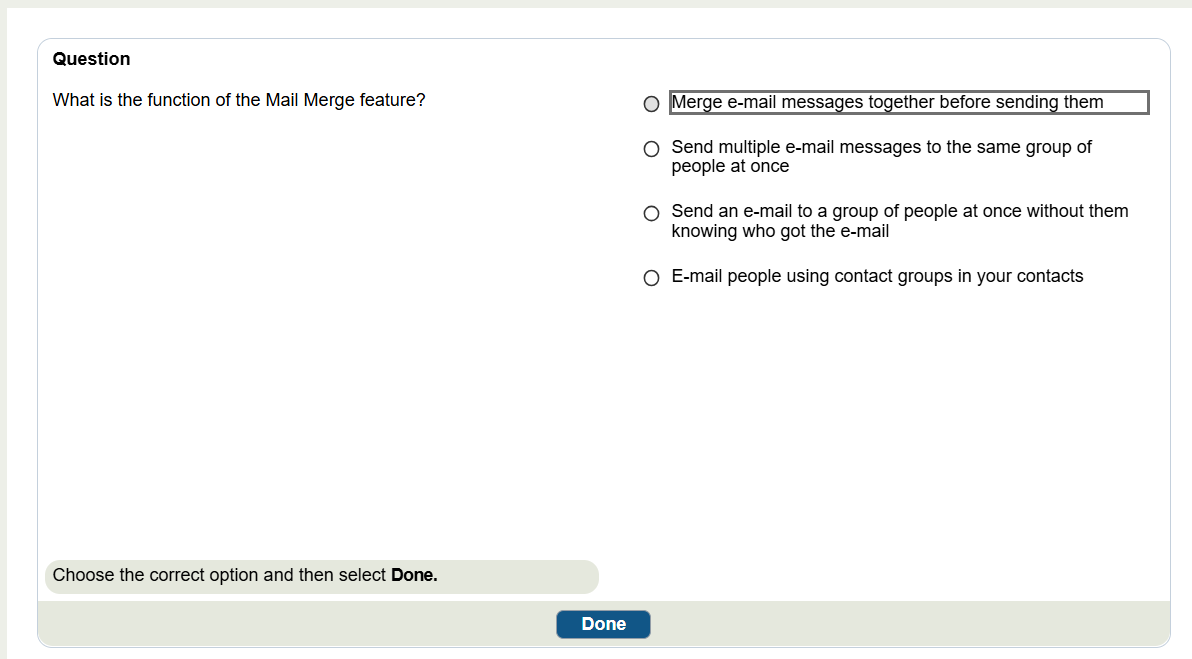Click the answer about e-mailing a group at once
1192x659 pixels.
(x=899, y=220)
